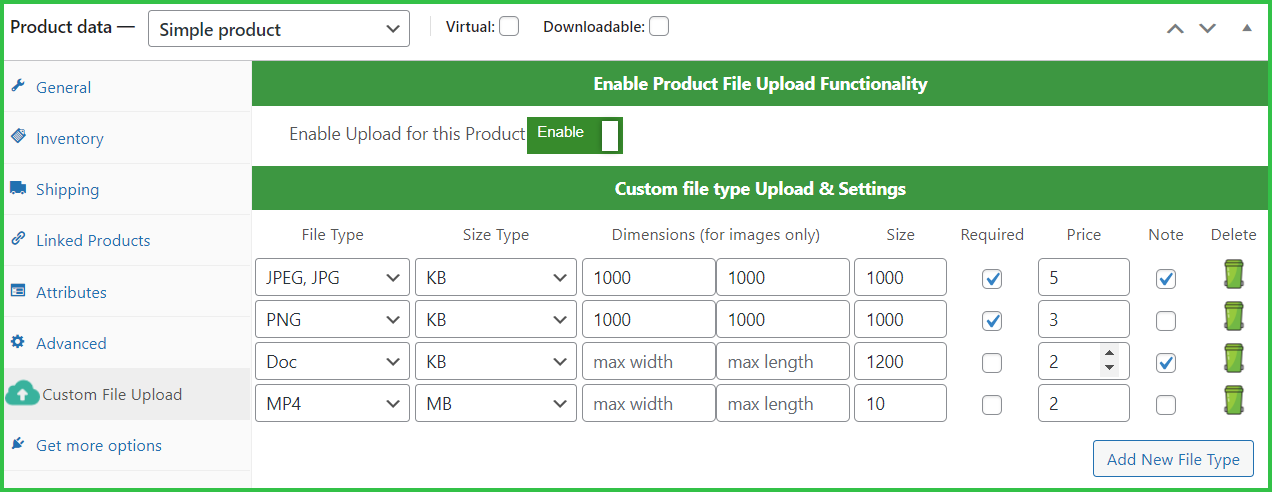This screenshot has height=492, width=1272.
Task: Click trash bin for PNG row
Action: coord(1233,316)
